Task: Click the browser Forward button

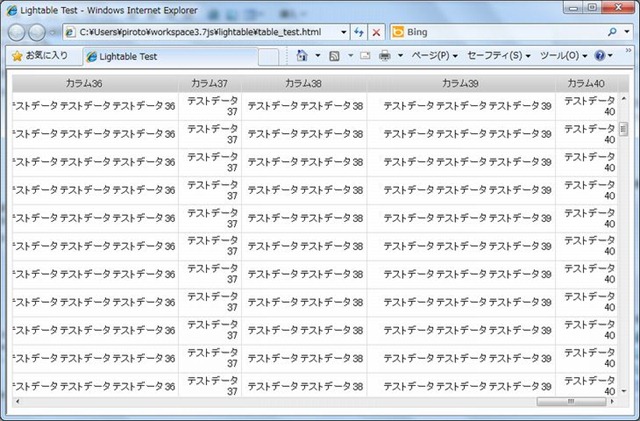Action: 41,32
